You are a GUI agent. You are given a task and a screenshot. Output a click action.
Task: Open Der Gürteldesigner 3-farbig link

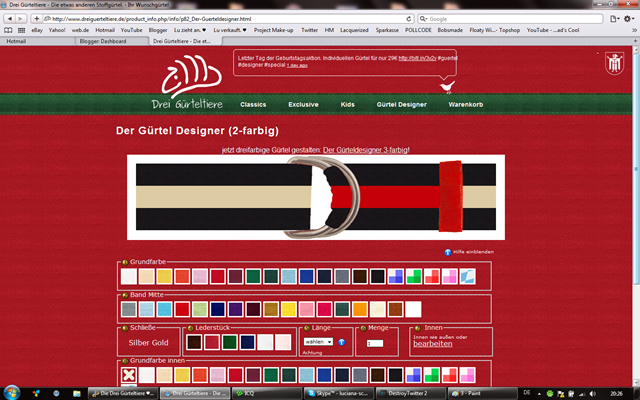[366, 150]
